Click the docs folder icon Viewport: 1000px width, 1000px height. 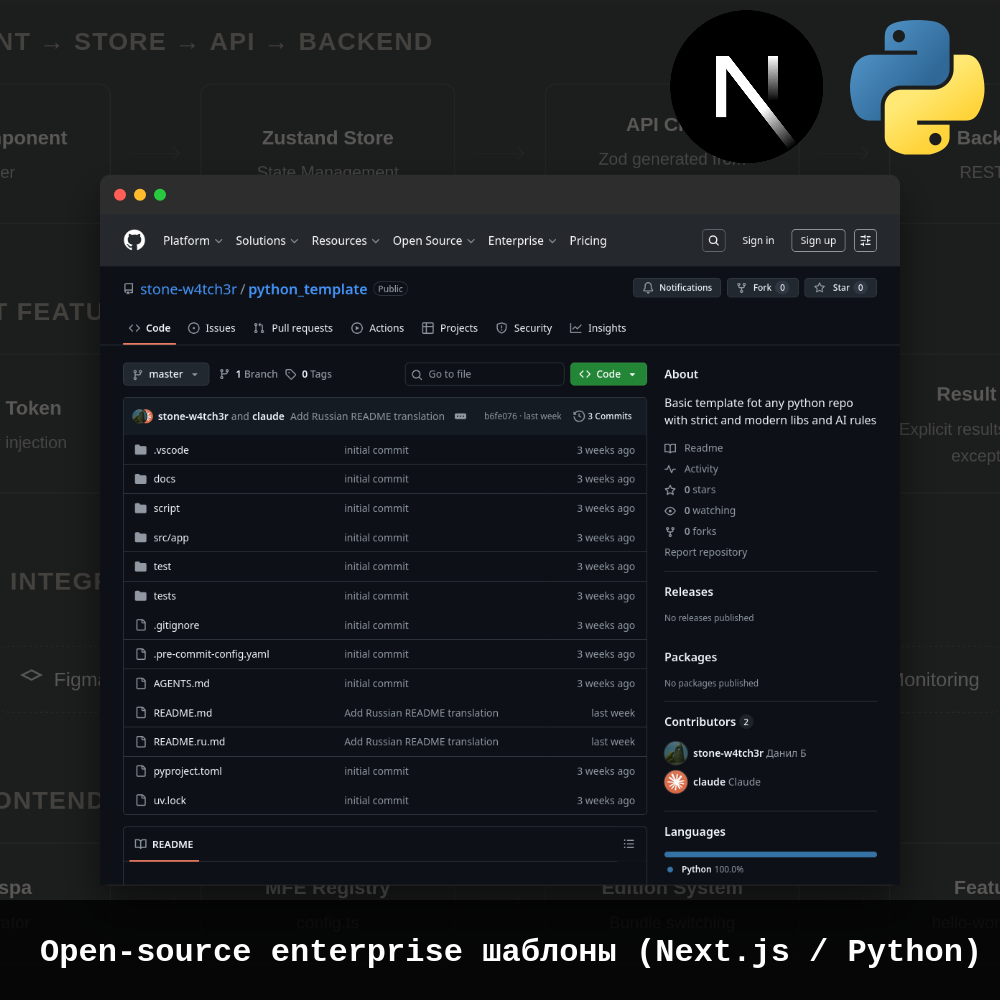141,478
